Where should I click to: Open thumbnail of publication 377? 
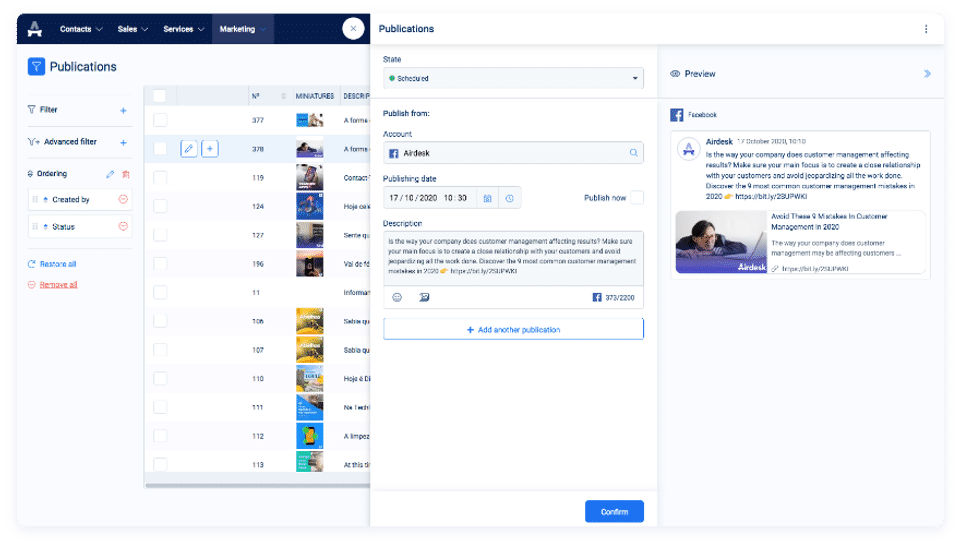pyautogui.click(x=309, y=120)
